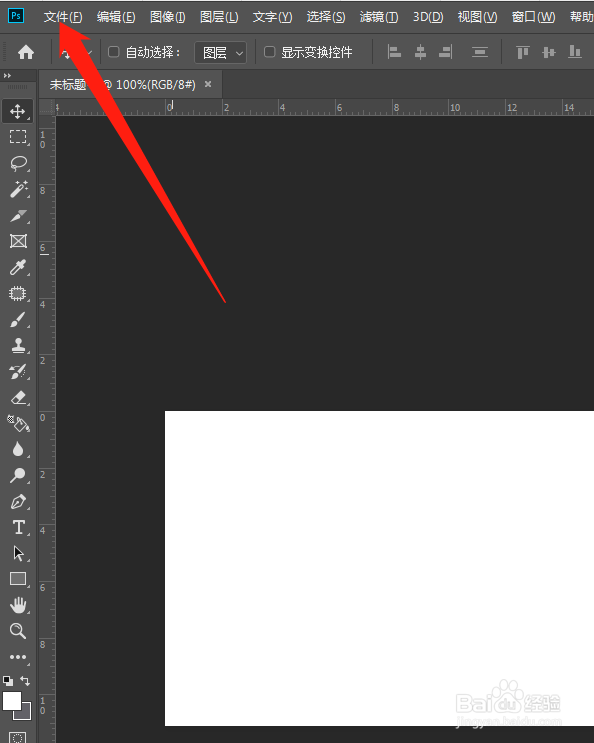Open the background color picker swatch
594x743 pixels.
click(x=25, y=713)
